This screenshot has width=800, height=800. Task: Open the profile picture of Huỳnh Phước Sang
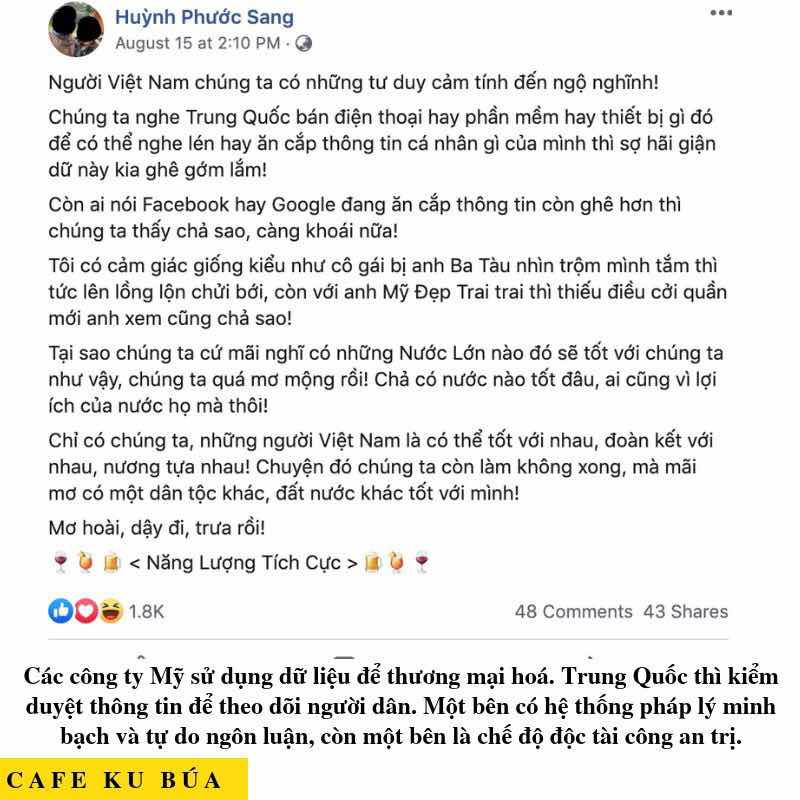76,29
